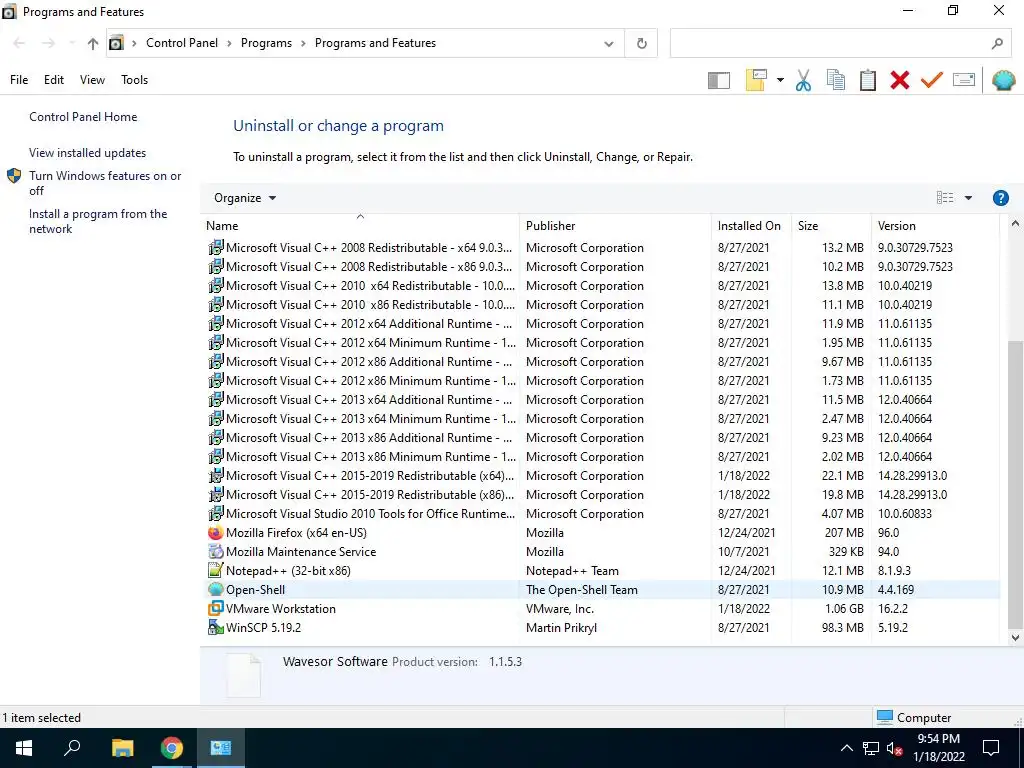The image size is (1024, 768).
Task: Select the WinSCP 5.19.2 icon
Action: (x=216, y=628)
